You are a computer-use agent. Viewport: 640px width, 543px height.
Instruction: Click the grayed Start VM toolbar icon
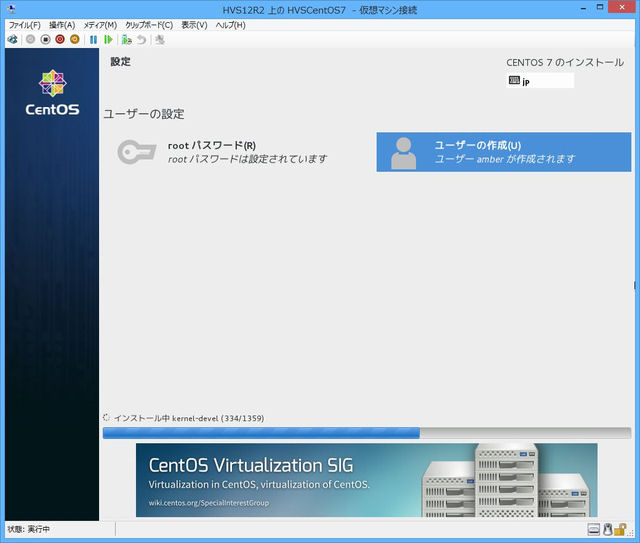click(30, 40)
